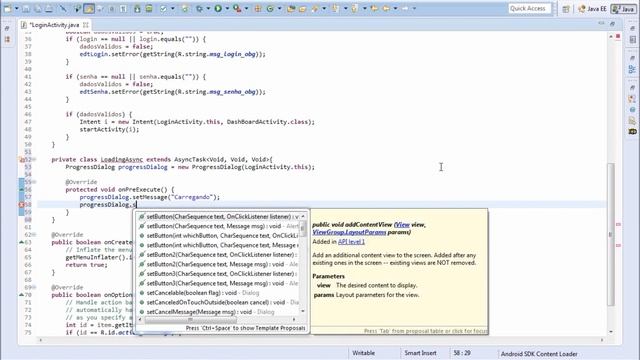Click the 58 : 29 cursor position status
The width and height of the screenshot is (640, 360).
click(x=462, y=353)
